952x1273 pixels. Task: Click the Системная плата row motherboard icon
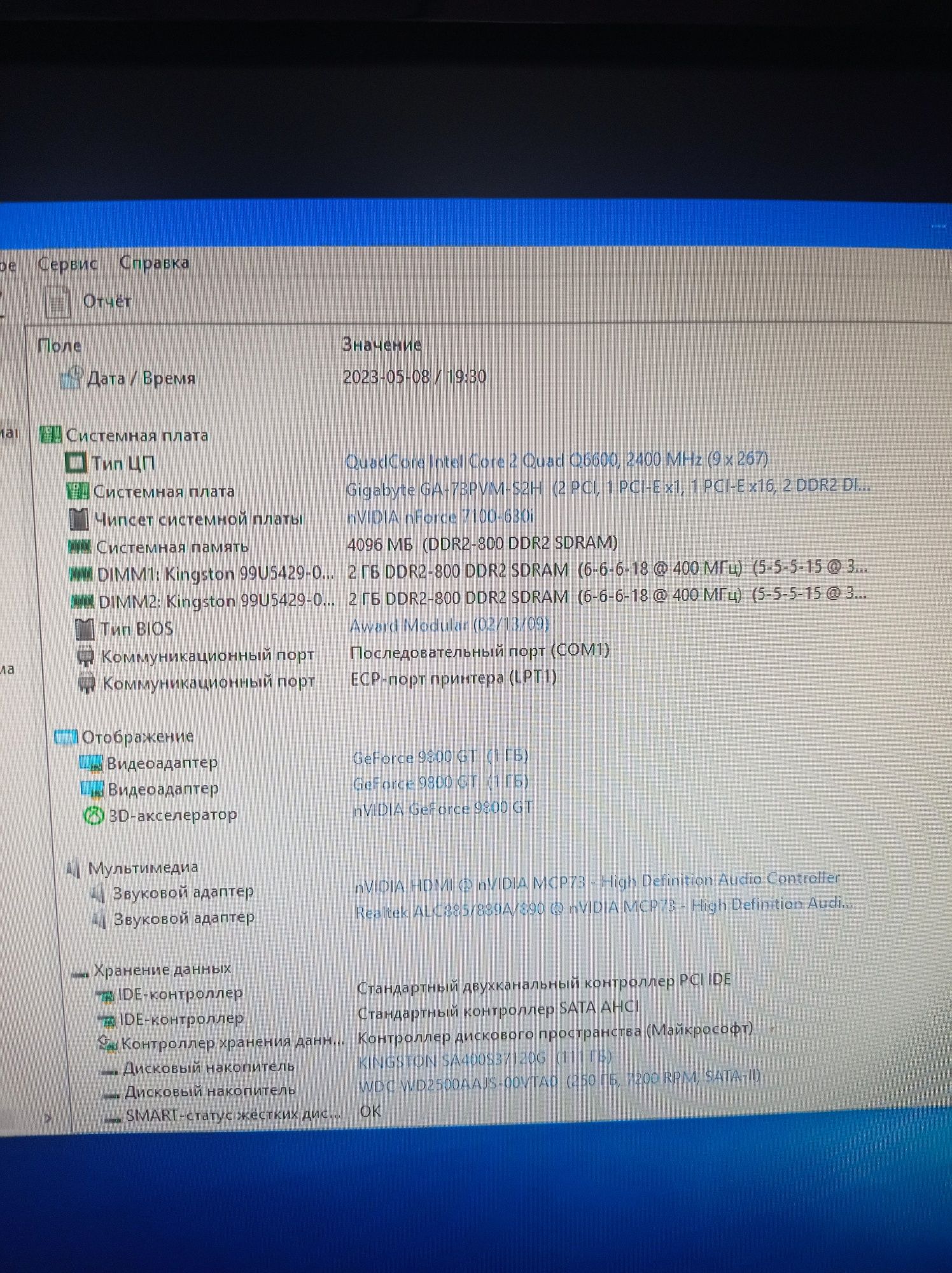pos(78,491)
